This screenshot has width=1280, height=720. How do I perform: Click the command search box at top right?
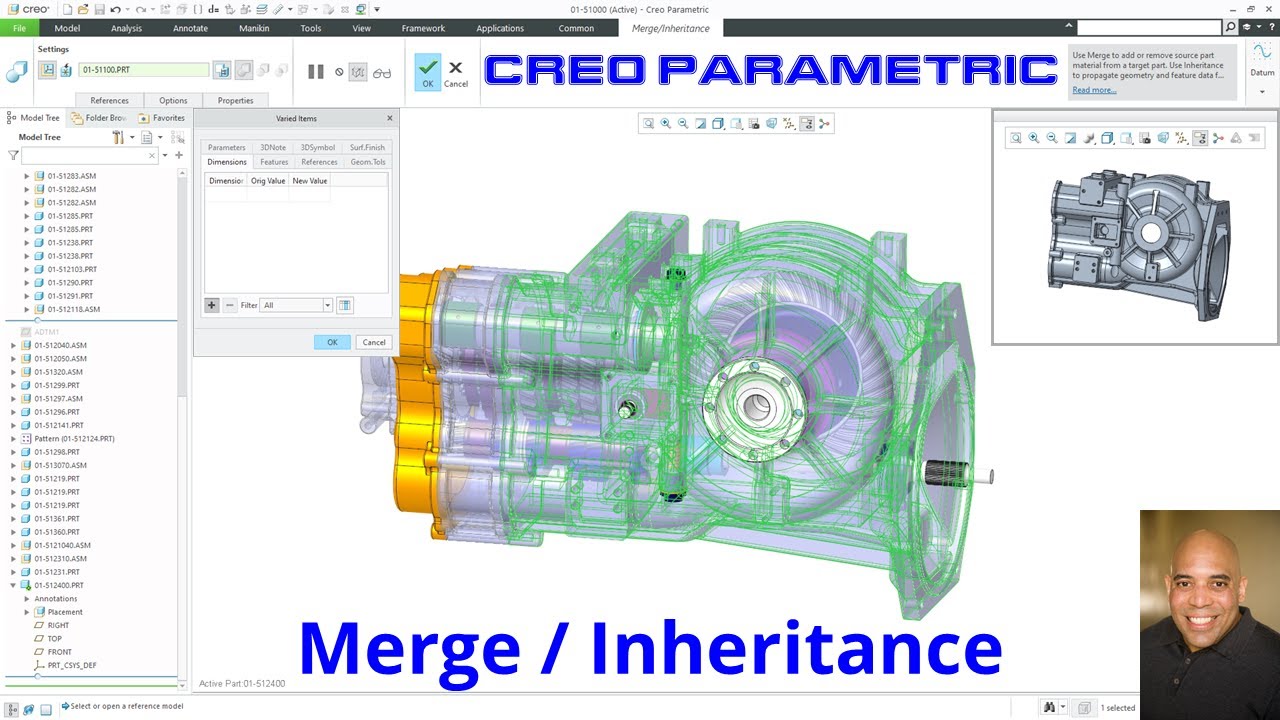(1150, 28)
